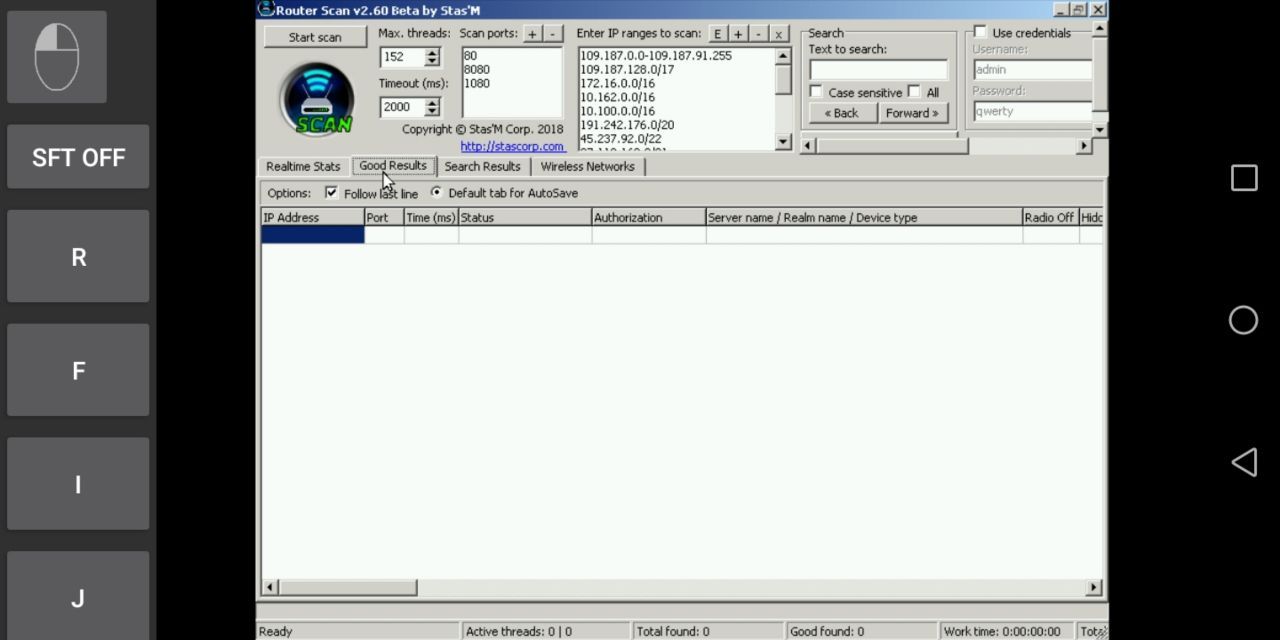Toggle Follow last line checkbox
This screenshot has height=640, width=1280.
[x=331, y=193]
